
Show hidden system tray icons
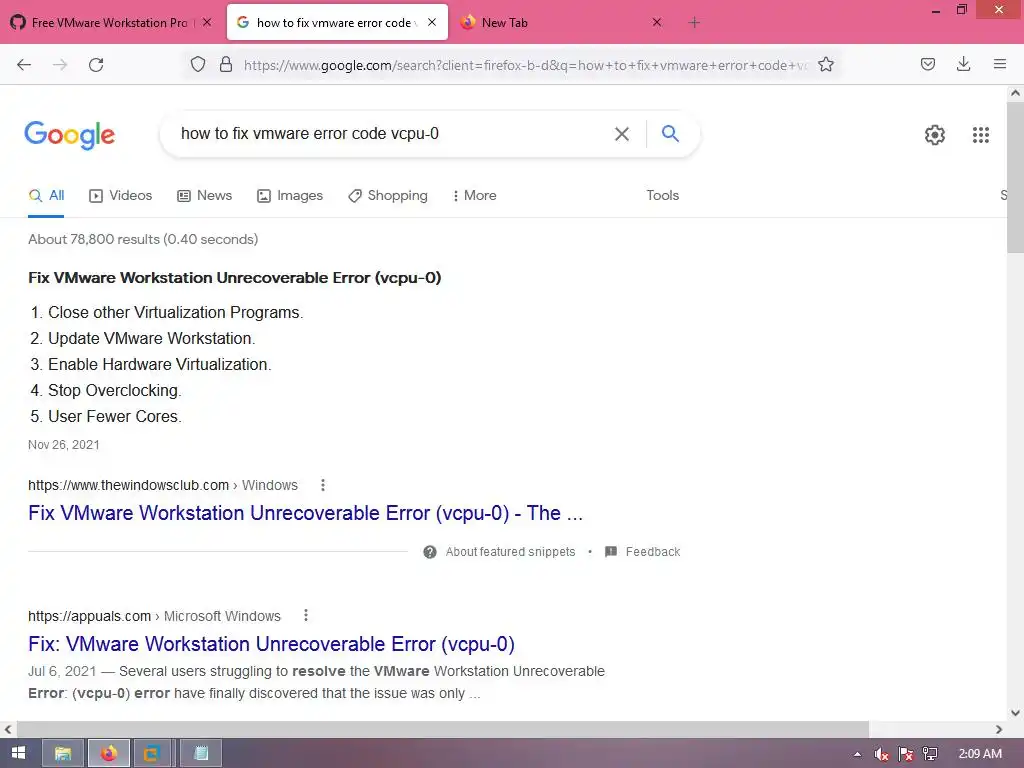pyautogui.click(x=857, y=754)
